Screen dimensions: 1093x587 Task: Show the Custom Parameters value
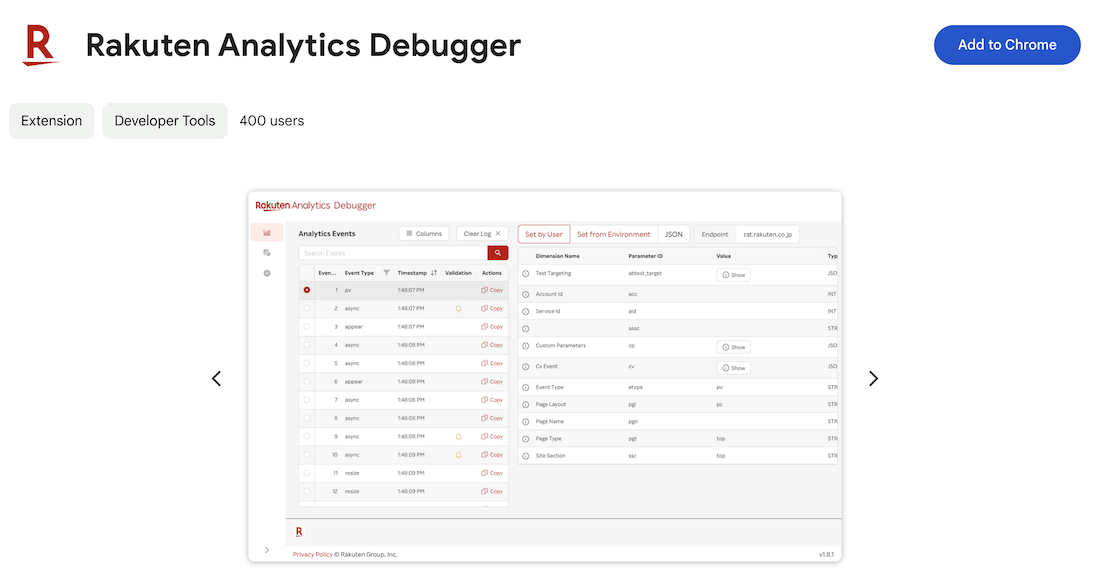[x=733, y=347]
